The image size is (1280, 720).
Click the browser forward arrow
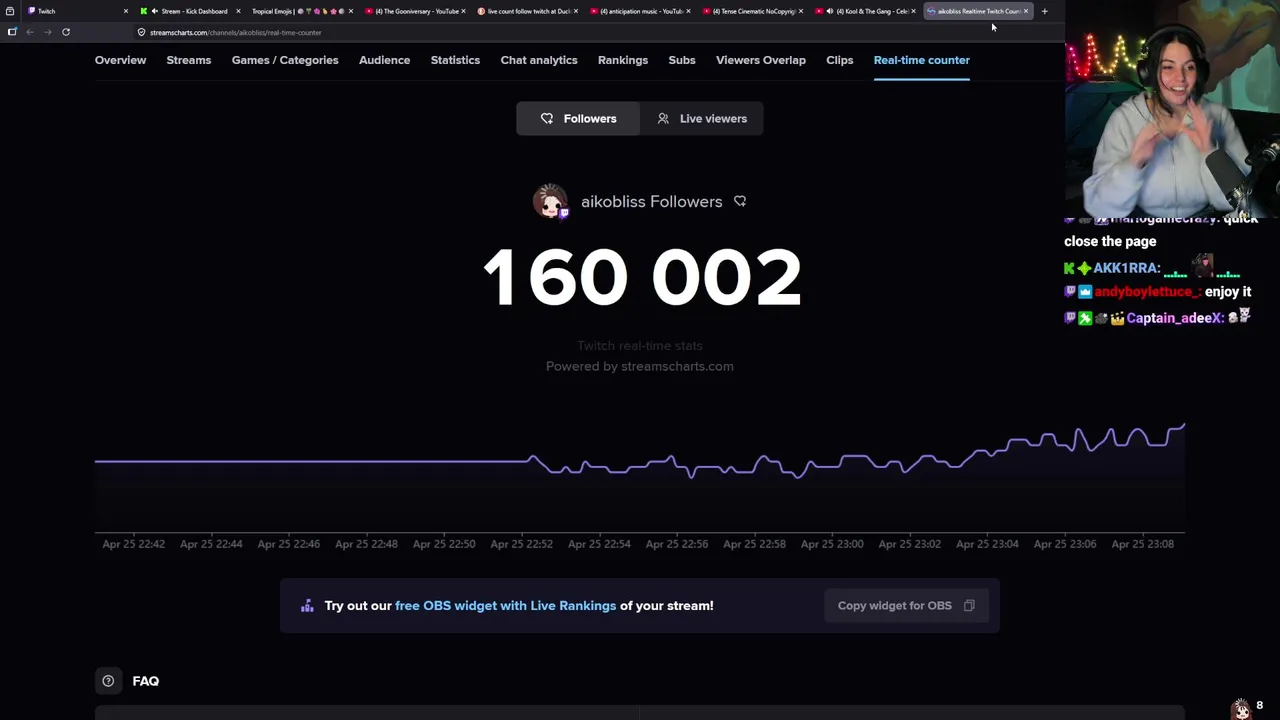[47, 32]
